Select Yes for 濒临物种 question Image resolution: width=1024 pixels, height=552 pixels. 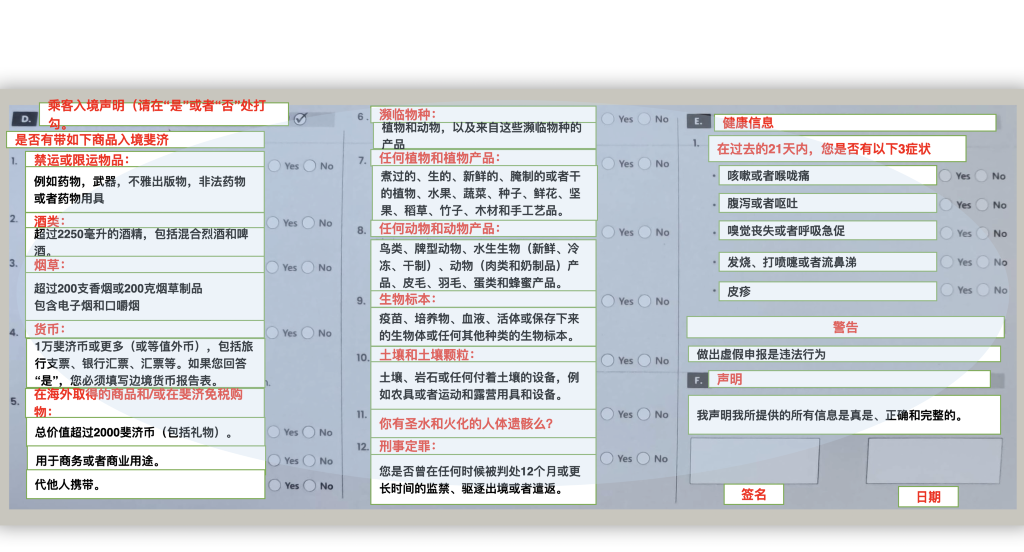[610, 119]
